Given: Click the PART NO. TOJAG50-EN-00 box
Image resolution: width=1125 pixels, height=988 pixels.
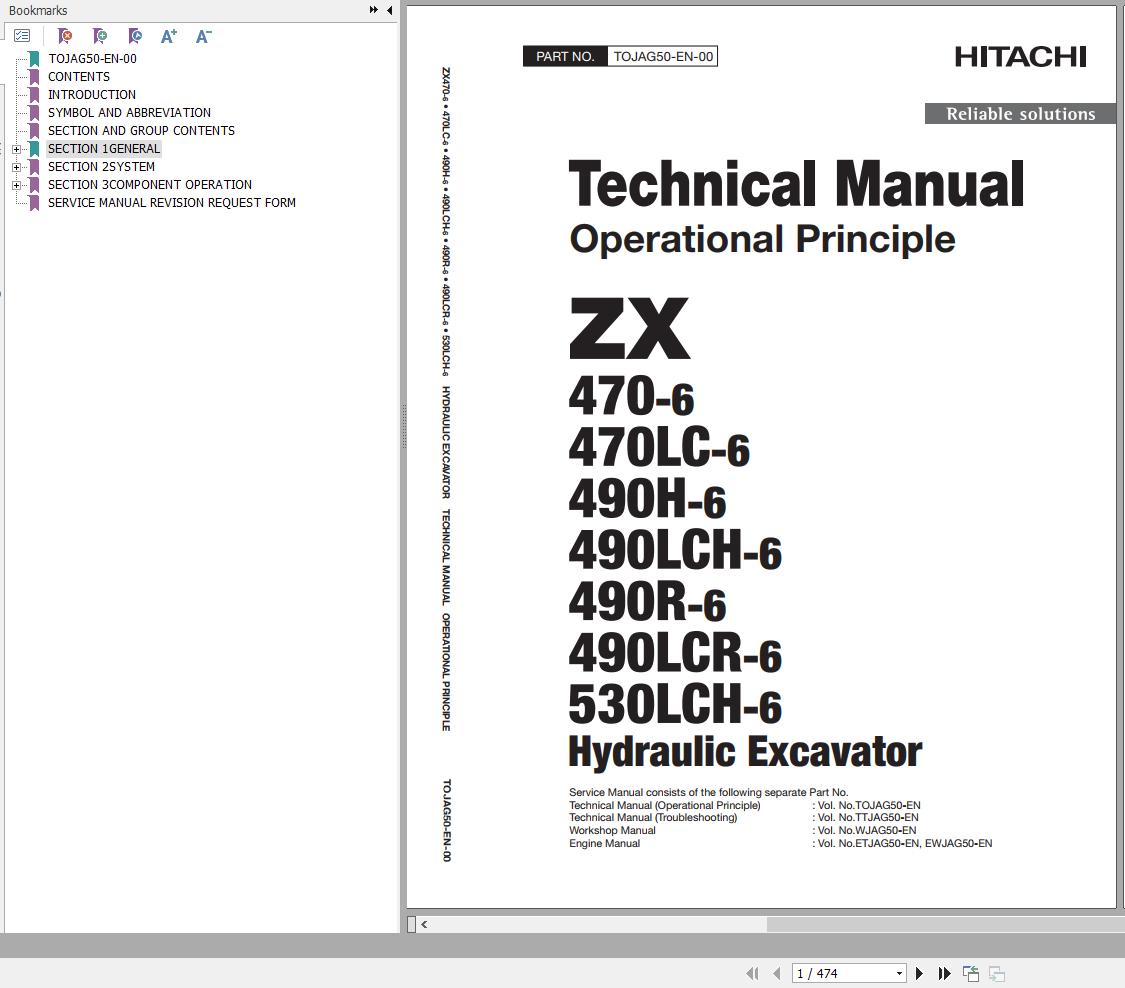Looking at the screenshot, I should [620, 56].
